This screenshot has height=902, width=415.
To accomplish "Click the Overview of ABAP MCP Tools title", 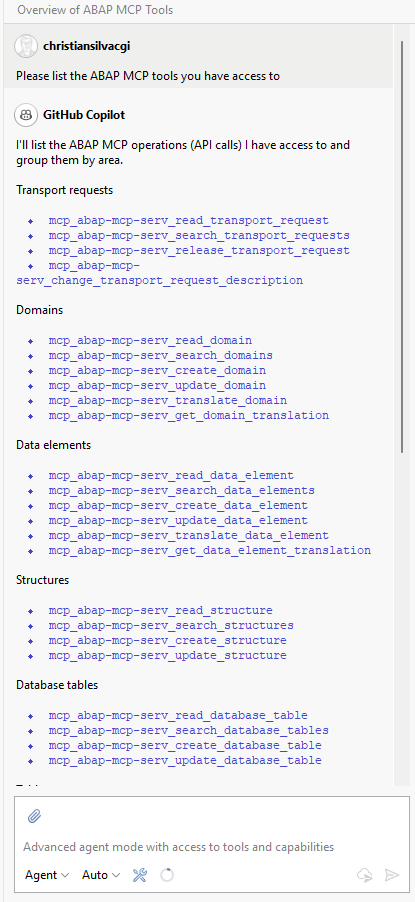I will [x=95, y=10].
